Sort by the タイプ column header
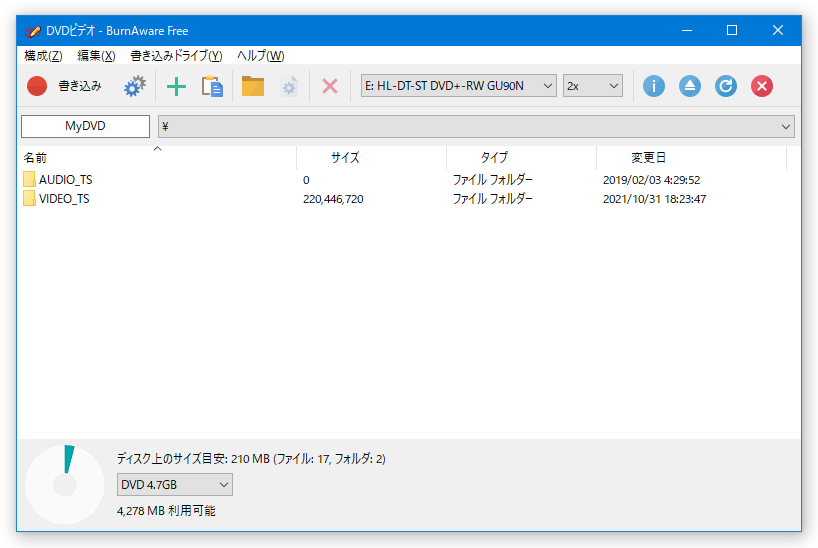This screenshot has height=548, width=818. pos(521,158)
